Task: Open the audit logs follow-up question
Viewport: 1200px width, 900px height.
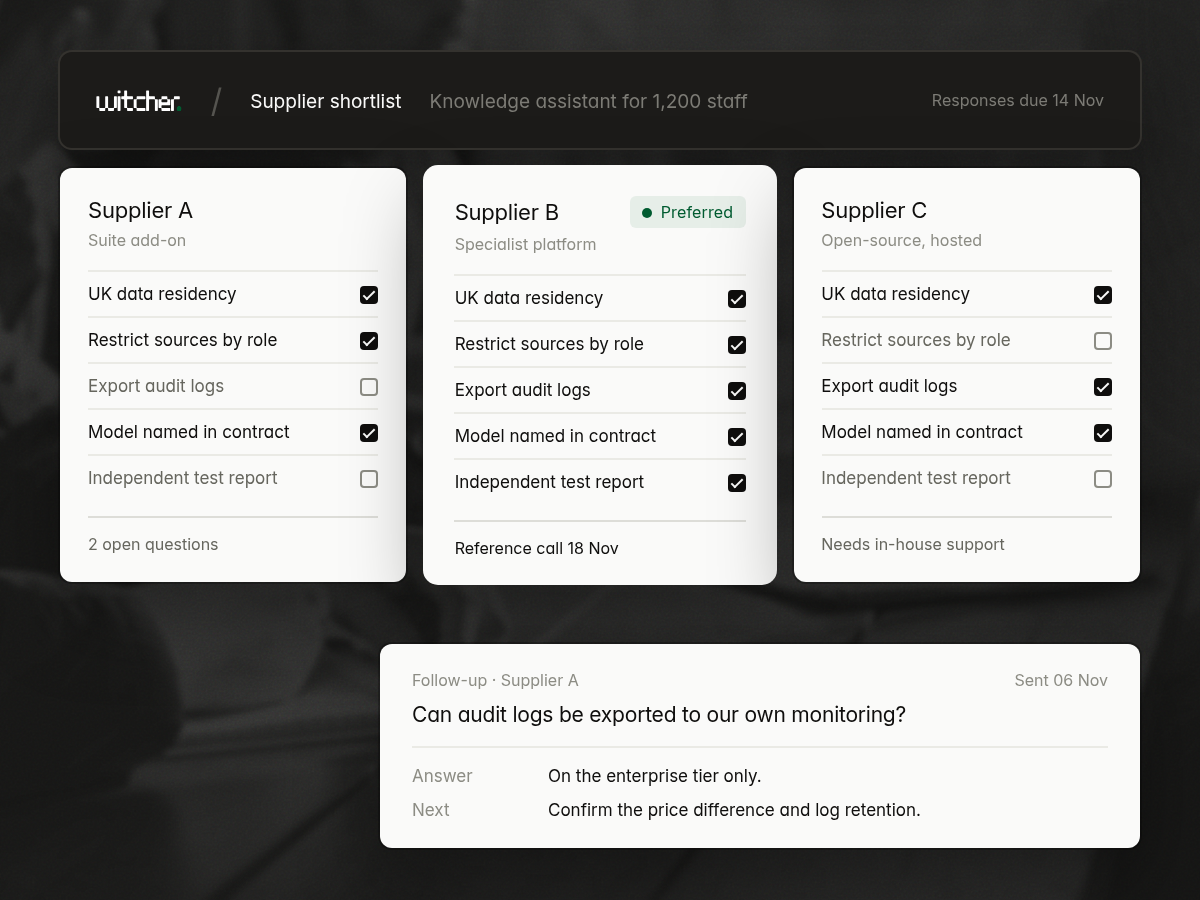Action: pos(659,714)
